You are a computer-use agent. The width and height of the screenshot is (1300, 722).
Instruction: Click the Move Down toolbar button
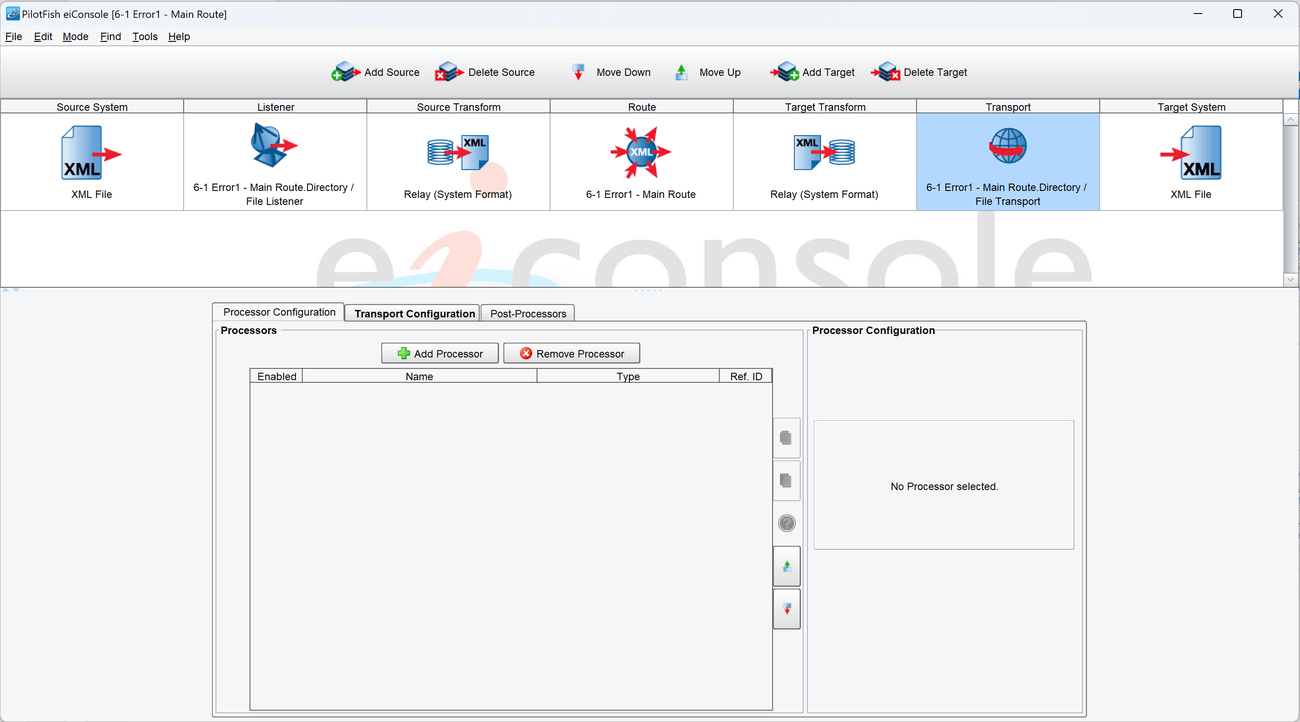point(610,72)
